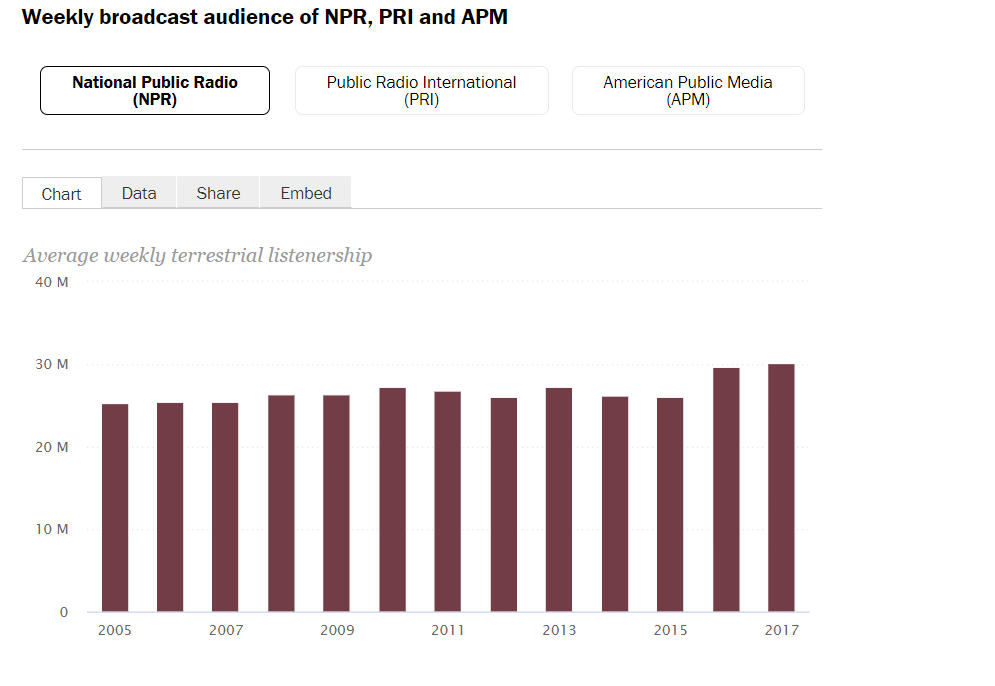Select the bar for year 2014
The width and height of the screenshot is (995, 686).
click(615, 504)
